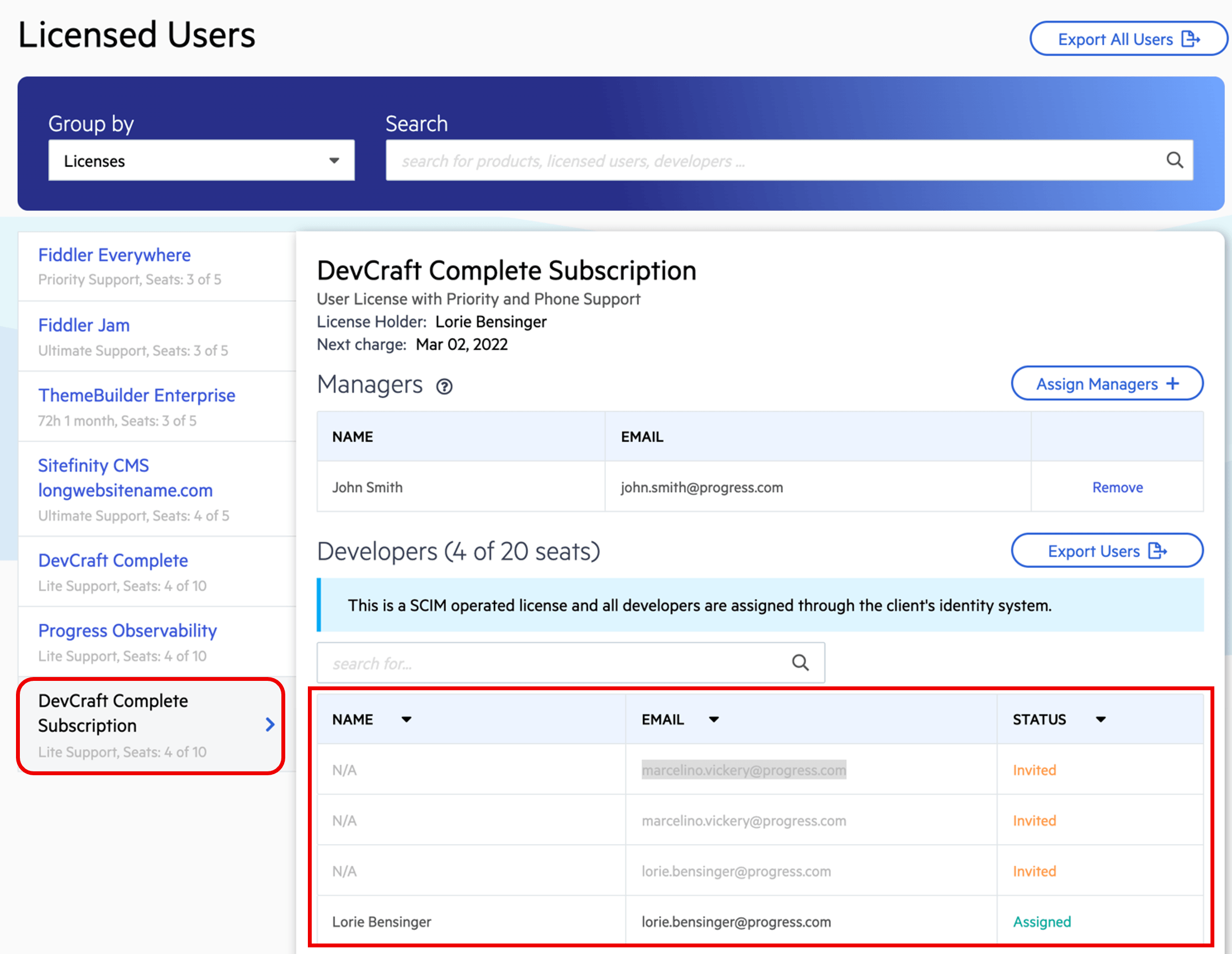Screen dimensions: 1232x954
Task: Click the Developers (4 of 20 seats) heading
Action: coord(458,551)
